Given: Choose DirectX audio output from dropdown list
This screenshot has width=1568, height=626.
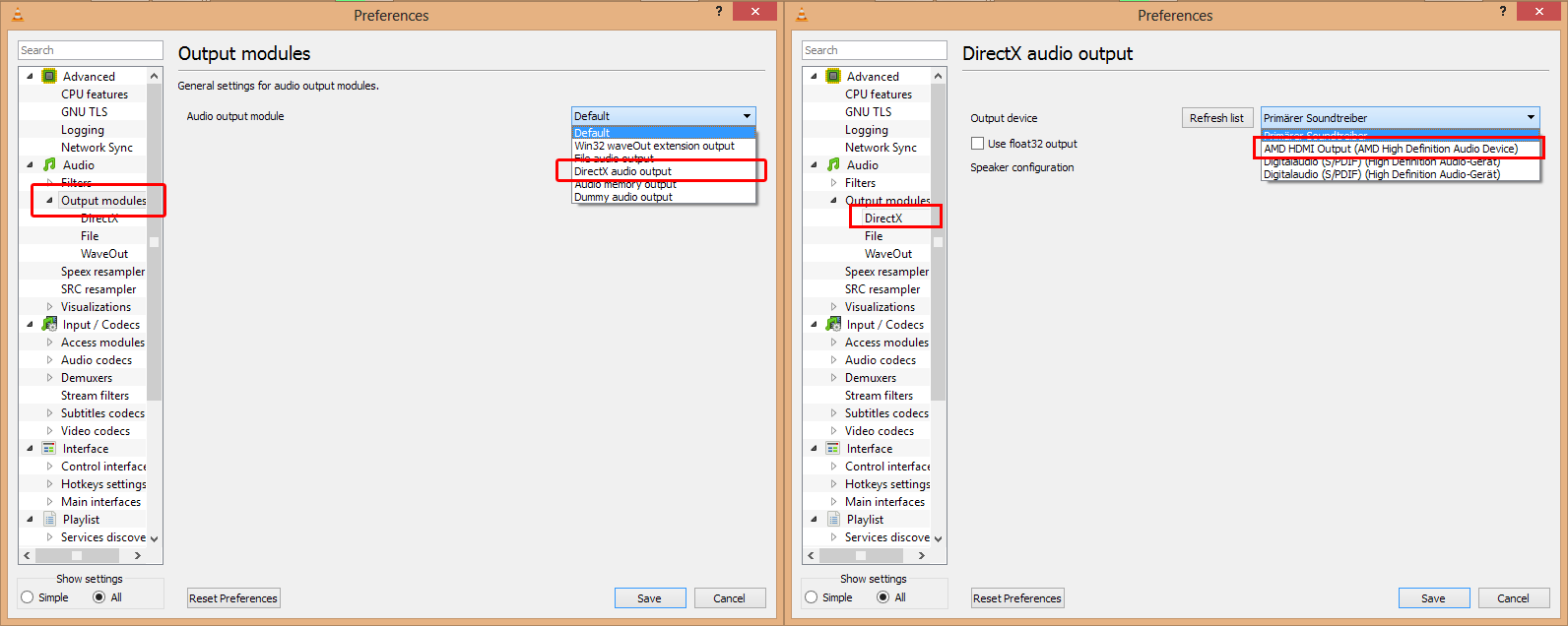Looking at the screenshot, I should point(663,171).
